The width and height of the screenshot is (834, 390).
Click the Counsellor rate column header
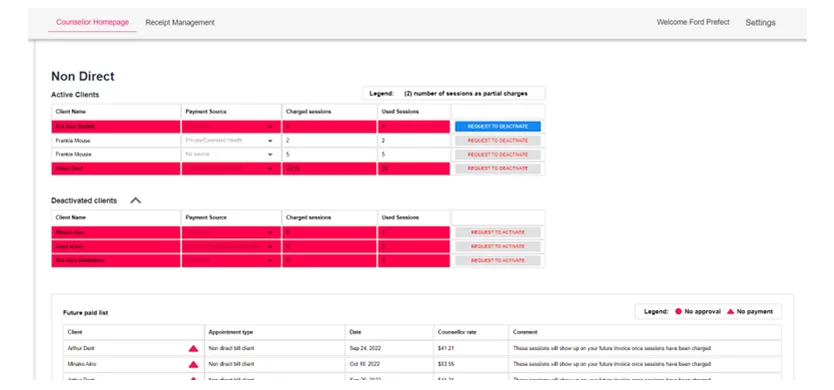point(456,332)
